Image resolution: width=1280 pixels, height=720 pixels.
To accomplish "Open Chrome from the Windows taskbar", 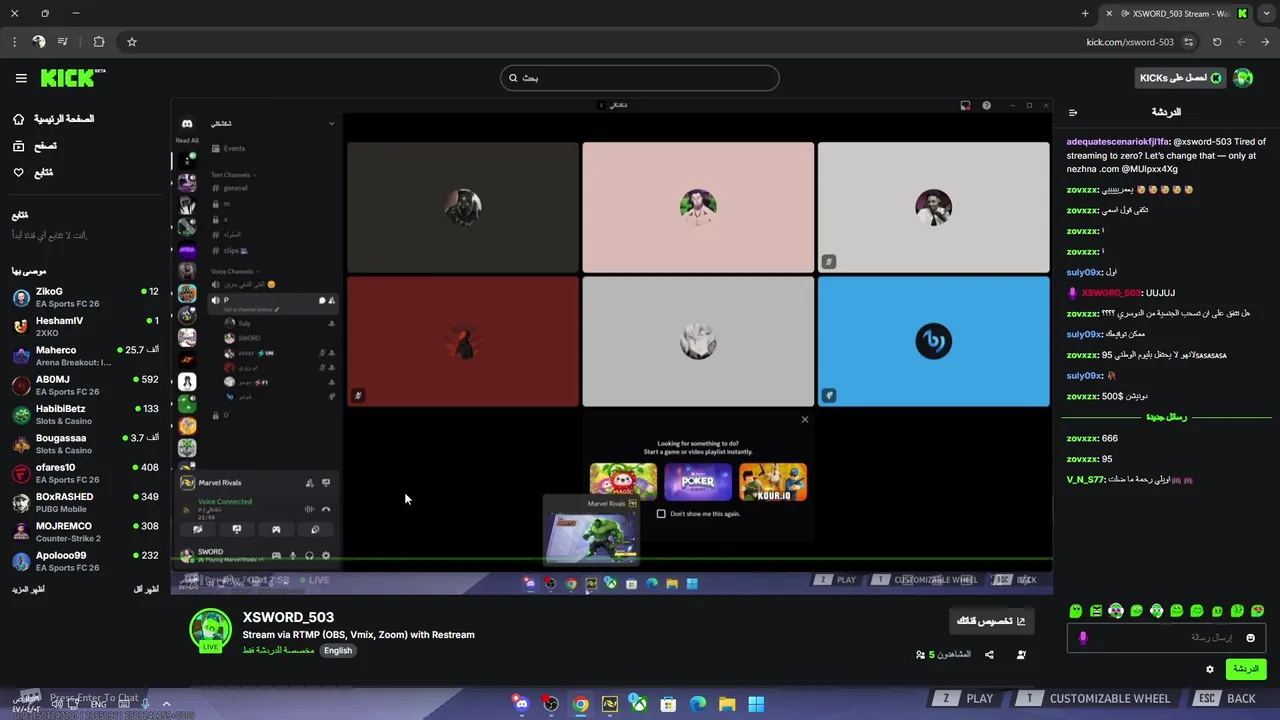I will pyautogui.click(x=580, y=704).
